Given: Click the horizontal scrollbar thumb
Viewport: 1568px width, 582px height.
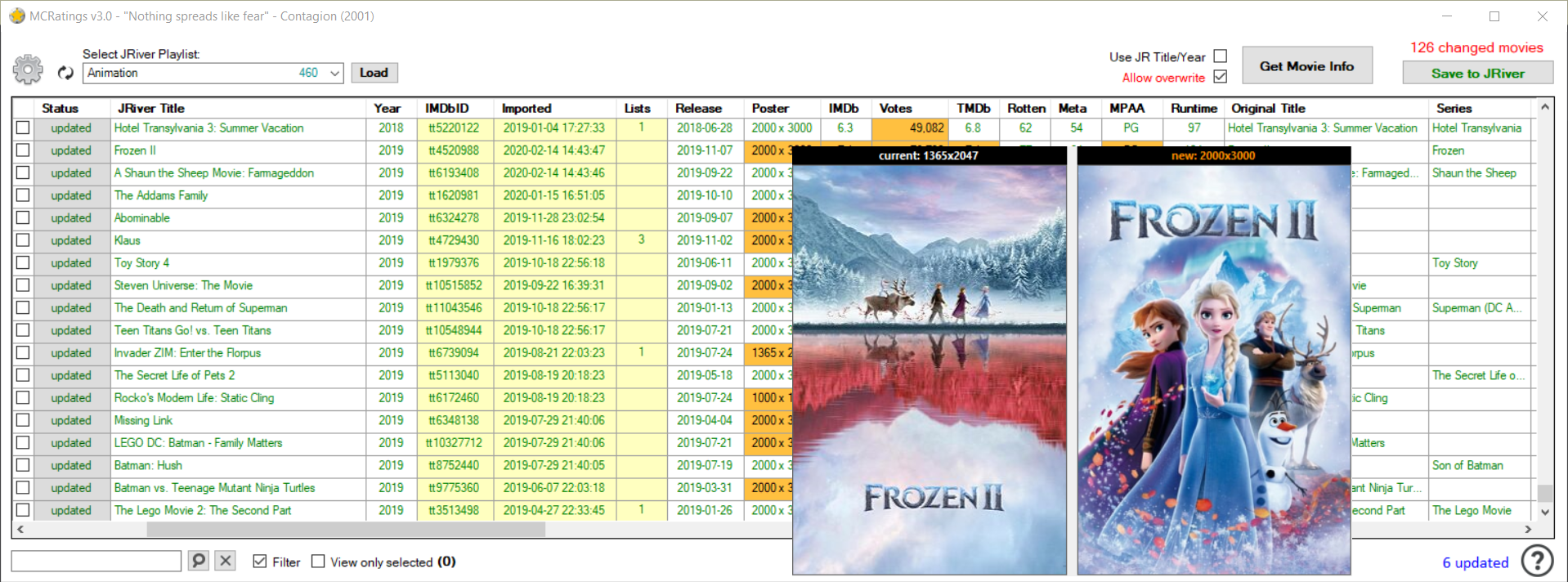Looking at the screenshot, I should tap(346, 530).
